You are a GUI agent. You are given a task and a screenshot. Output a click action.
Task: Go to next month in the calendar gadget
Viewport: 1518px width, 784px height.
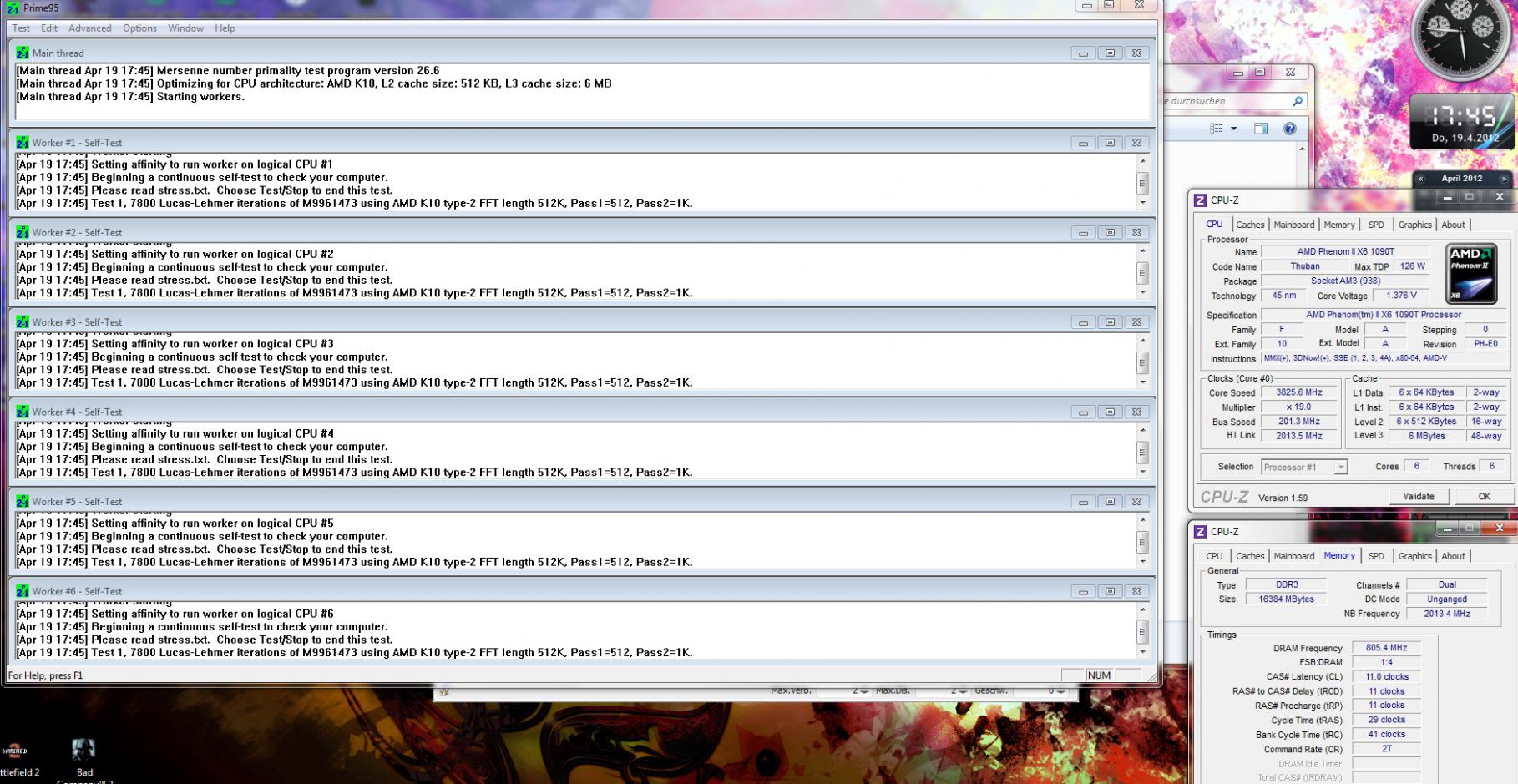1504,179
